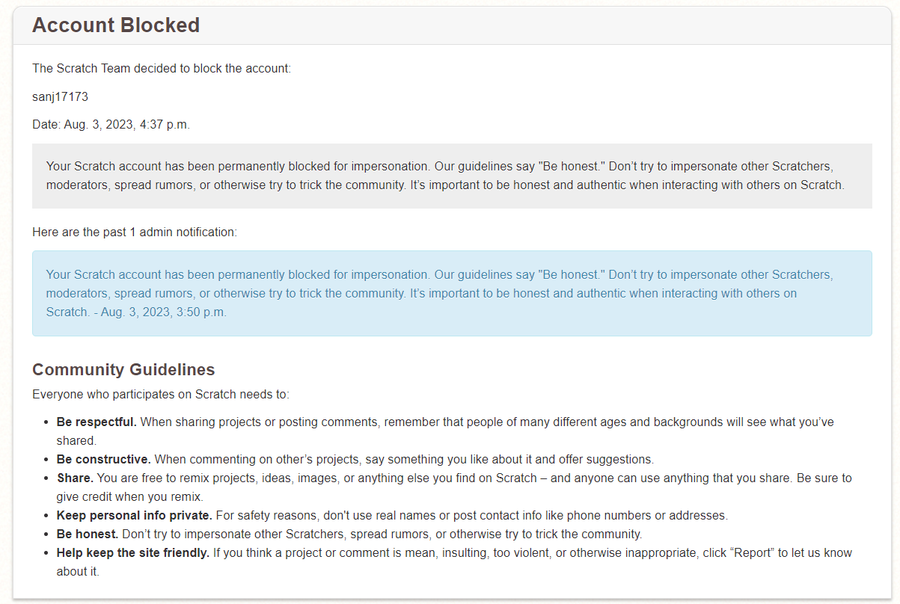Viewport: 900px width, 604px height.
Task: Click bold "Keep personal info private." label
Action: [x=134, y=515]
